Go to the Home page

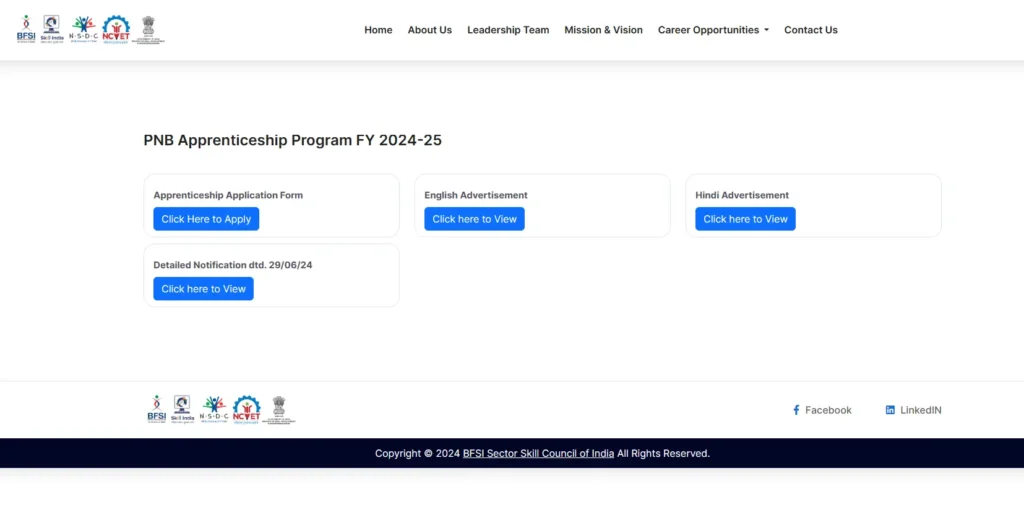[x=378, y=30]
